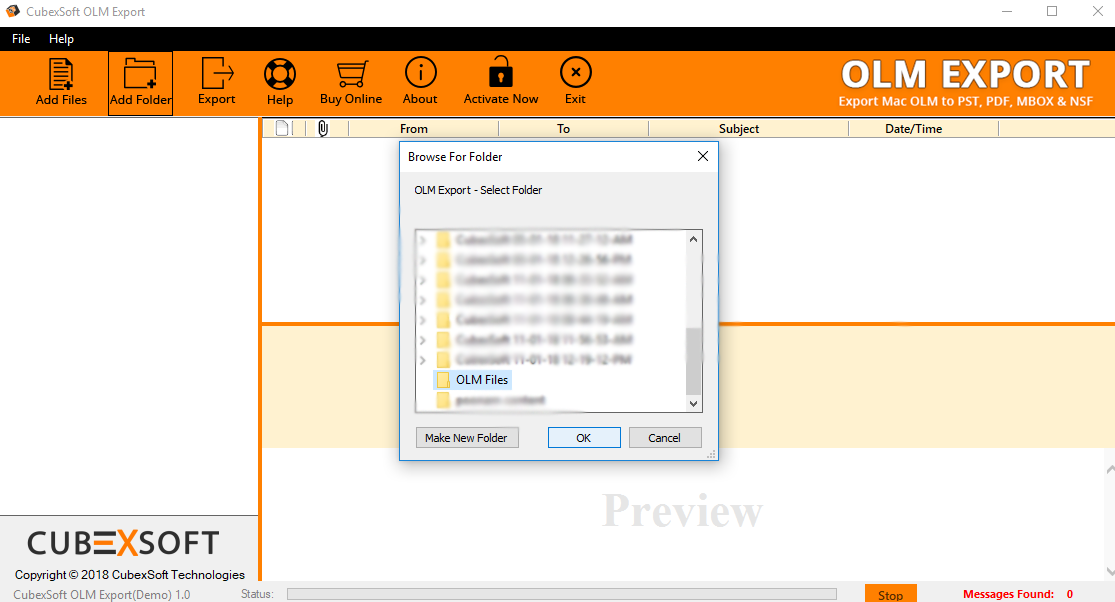Minimize the CubexSoft OLM Export window
The image size is (1115, 602).
[x=1007, y=11]
